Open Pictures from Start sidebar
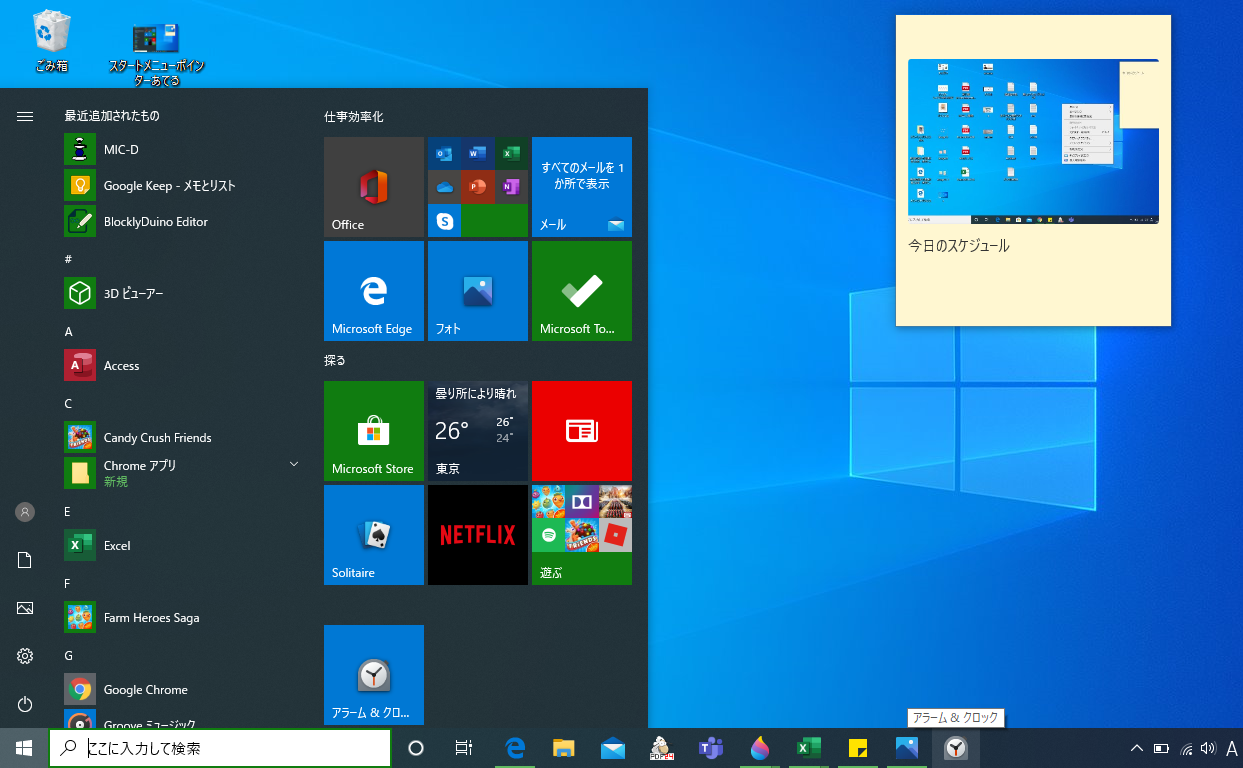 (25, 608)
